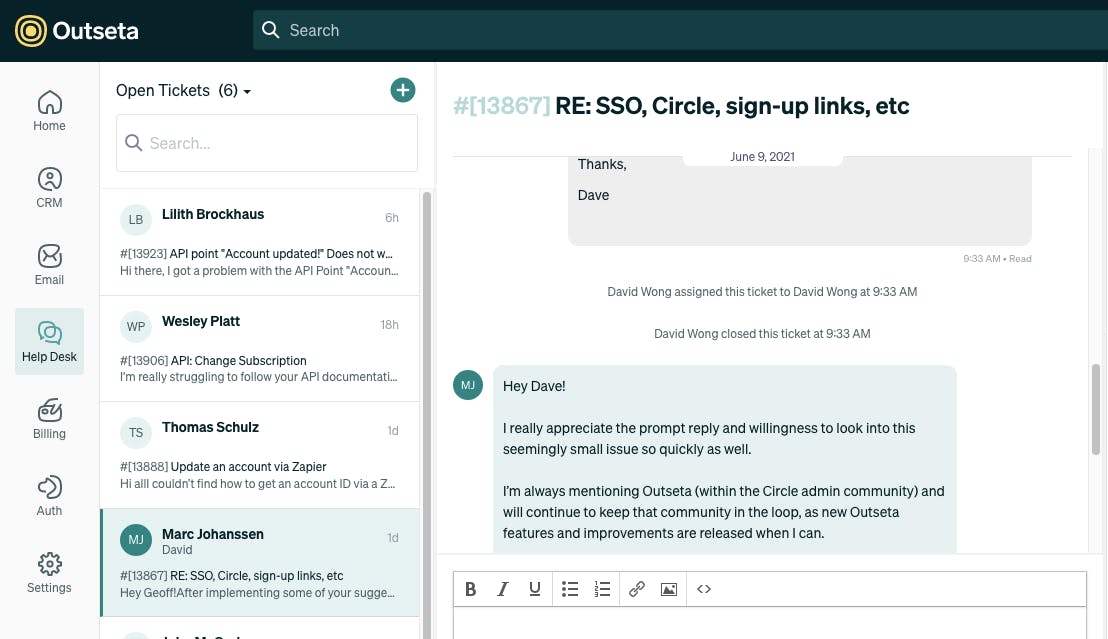This screenshot has width=1108, height=639.
Task: Toggle underline formatting in reply editor
Action: (535, 589)
